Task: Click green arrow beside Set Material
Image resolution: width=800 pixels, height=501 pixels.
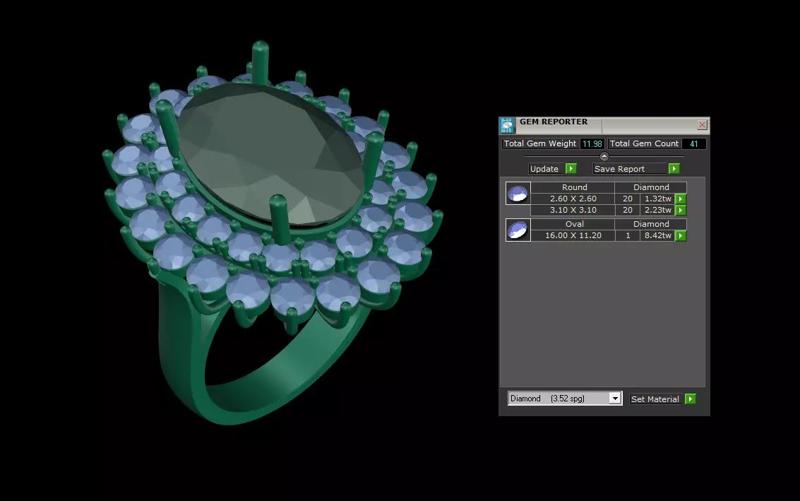Action: pos(690,399)
